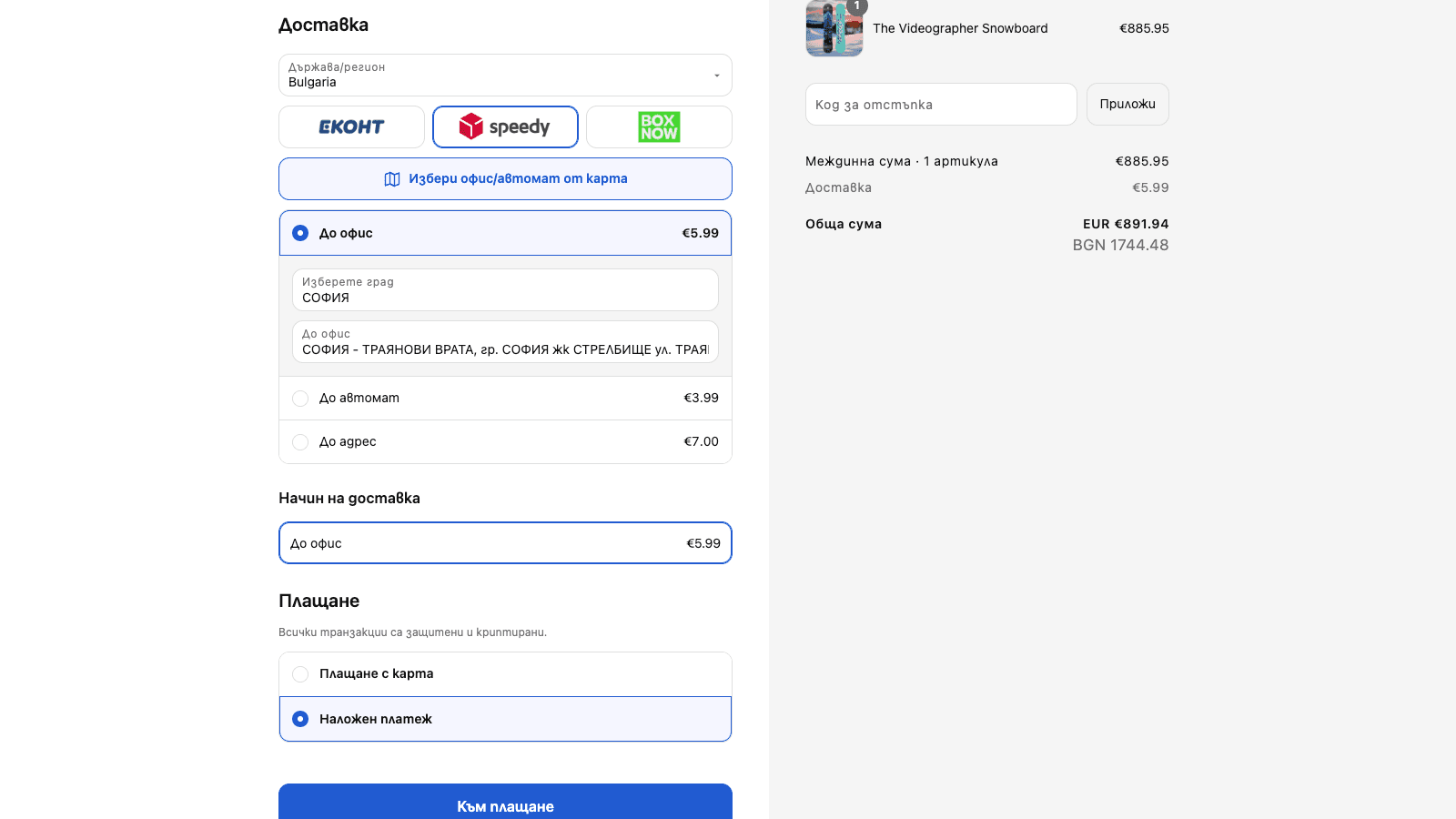The width and height of the screenshot is (1456, 819).
Task: Click the map icon beside office picker
Action: 392,179
